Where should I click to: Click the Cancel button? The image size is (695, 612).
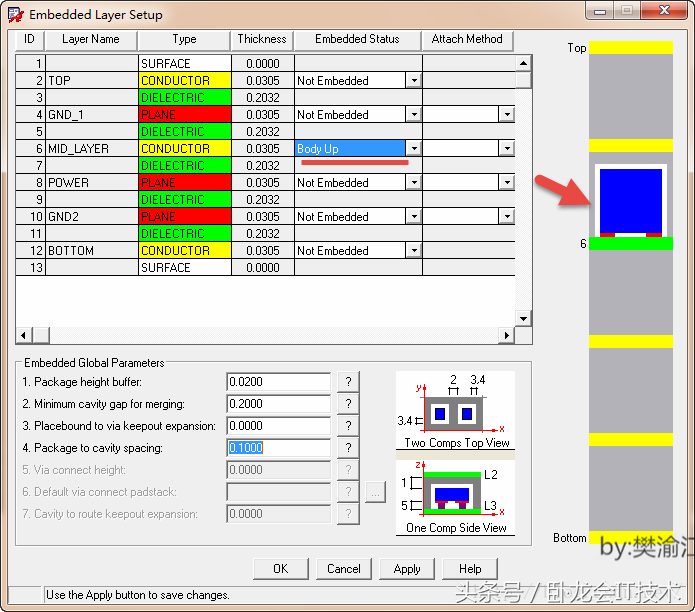(343, 568)
